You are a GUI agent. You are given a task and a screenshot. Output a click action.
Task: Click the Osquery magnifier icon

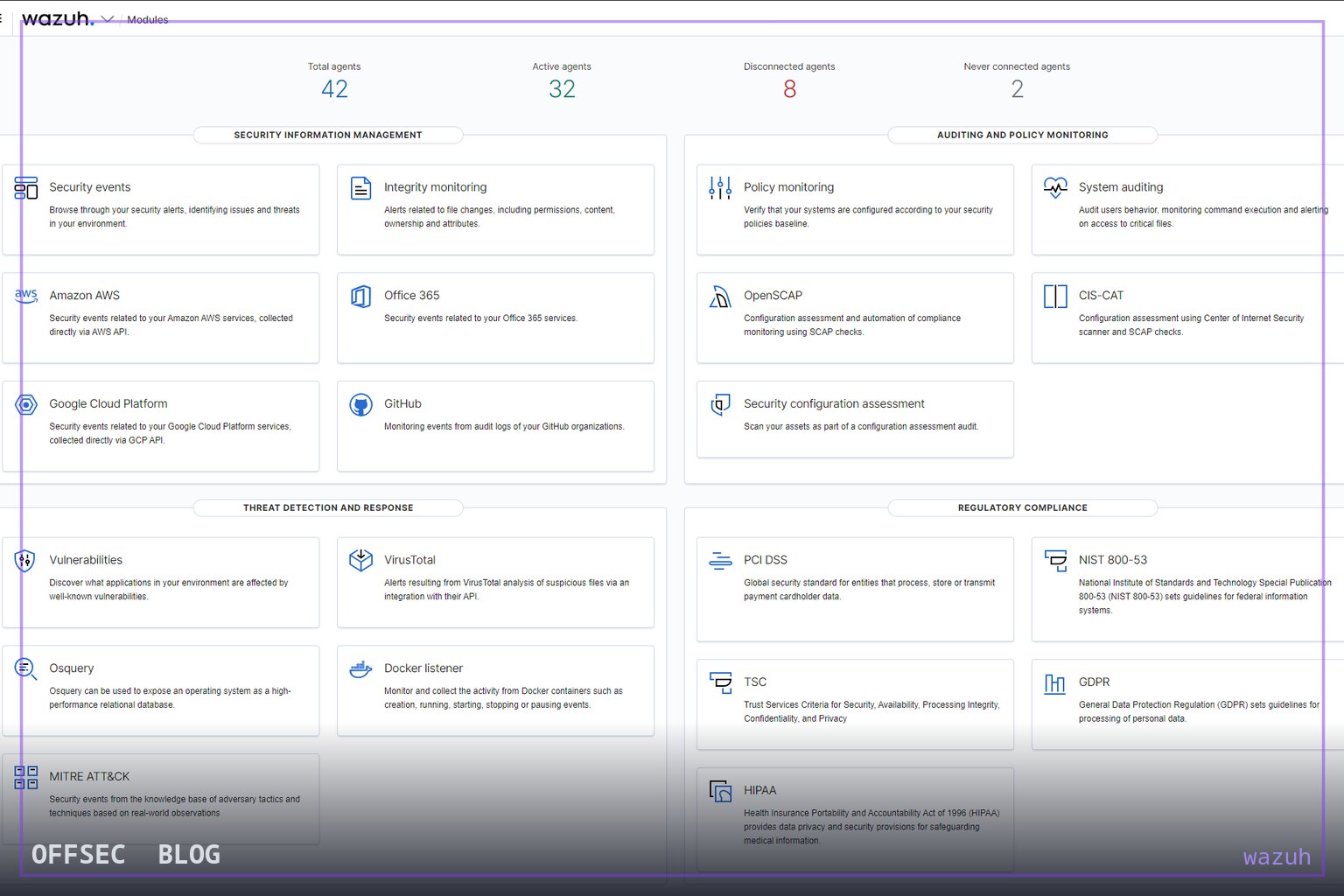pos(26,668)
